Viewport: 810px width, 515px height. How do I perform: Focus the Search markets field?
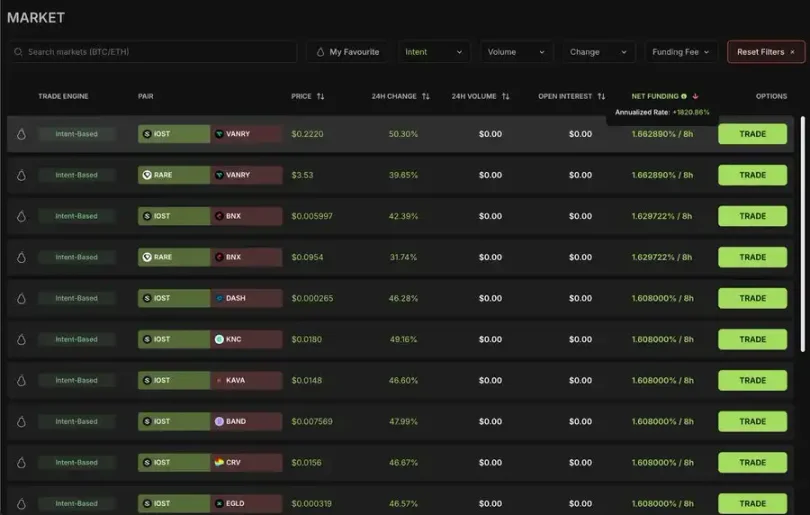[x=153, y=52]
